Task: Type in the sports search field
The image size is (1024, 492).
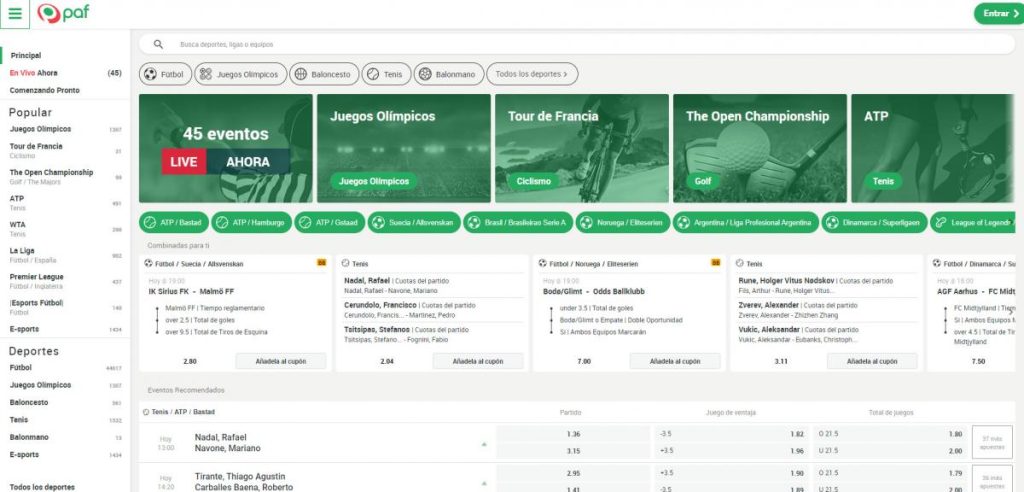Action: pos(400,45)
